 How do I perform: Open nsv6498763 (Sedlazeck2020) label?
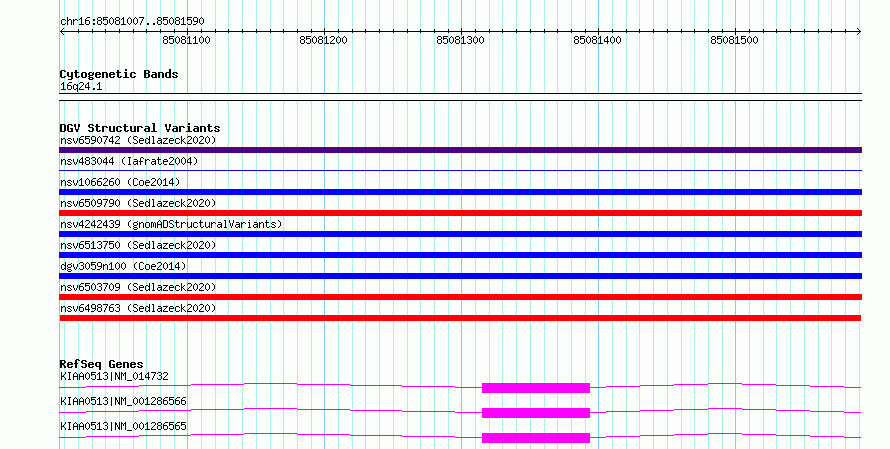(x=138, y=308)
